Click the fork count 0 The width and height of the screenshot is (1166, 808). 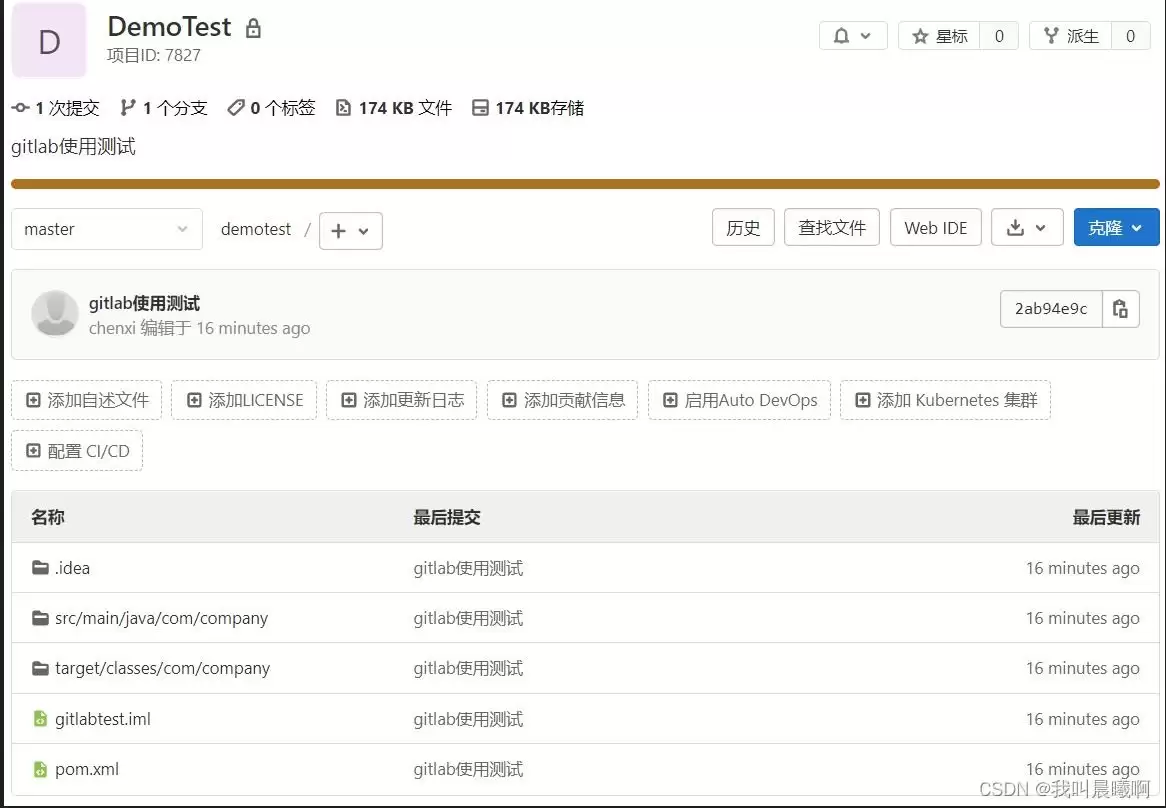(1130, 36)
